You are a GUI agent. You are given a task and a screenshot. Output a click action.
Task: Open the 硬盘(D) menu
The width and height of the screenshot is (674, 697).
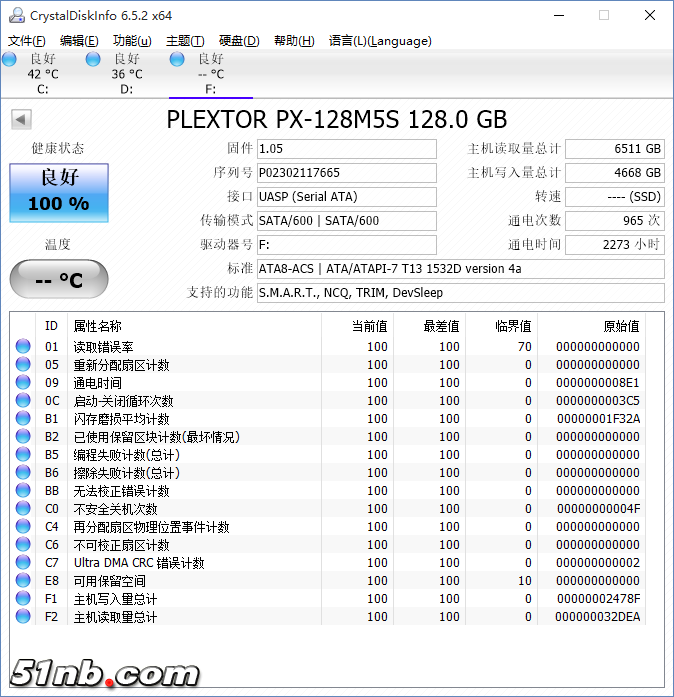coord(239,41)
